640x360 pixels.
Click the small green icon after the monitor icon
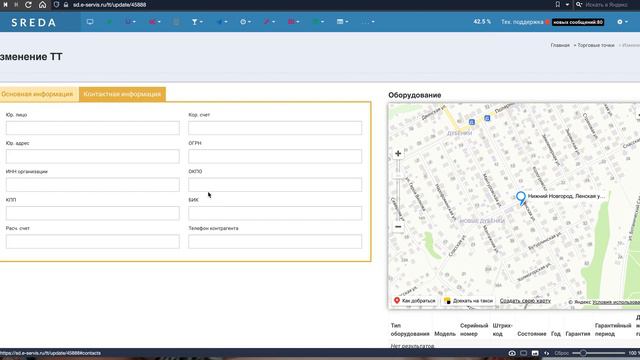[109, 22]
